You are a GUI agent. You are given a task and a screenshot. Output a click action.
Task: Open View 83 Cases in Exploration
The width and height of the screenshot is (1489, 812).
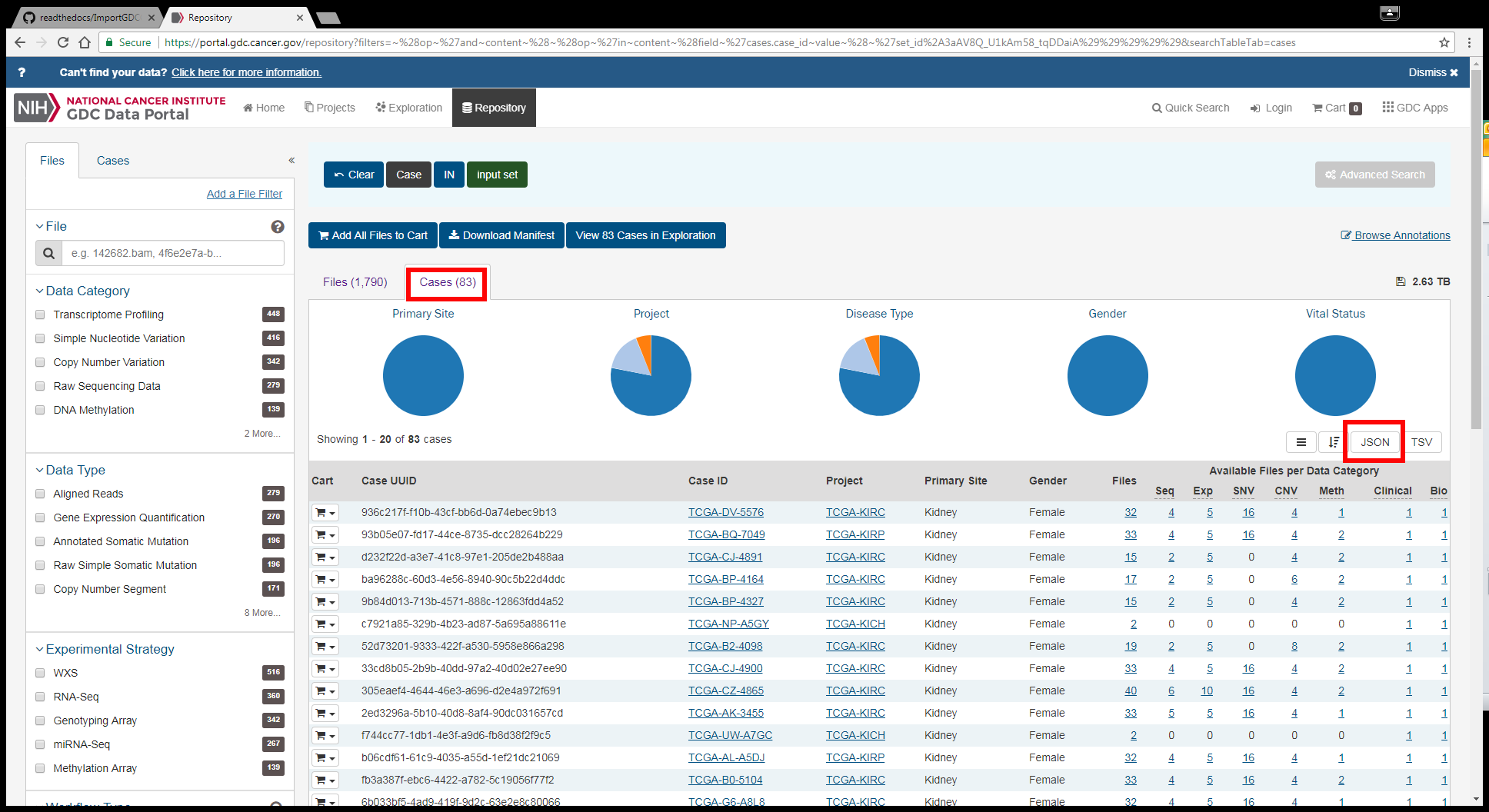pyautogui.click(x=645, y=235)
